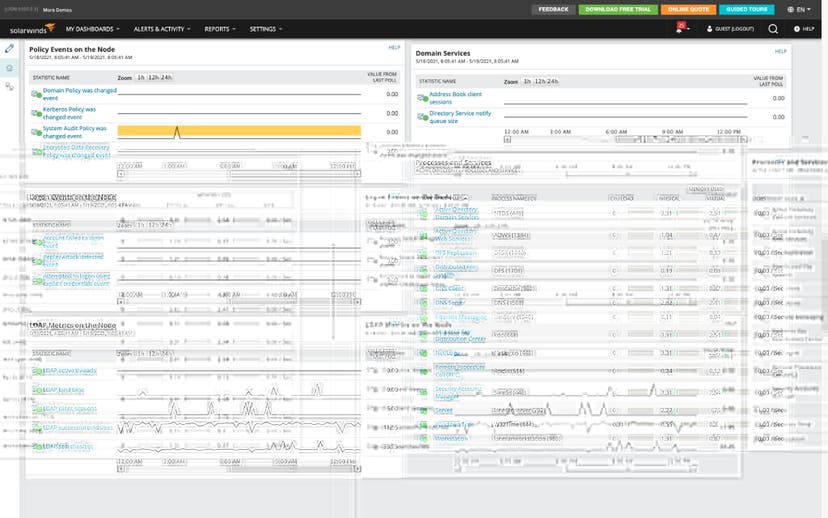The image size is (828, 518).
Task: Set Domain Services zoom to 12h
Action: pyautogui.click(x=540, y=81)
